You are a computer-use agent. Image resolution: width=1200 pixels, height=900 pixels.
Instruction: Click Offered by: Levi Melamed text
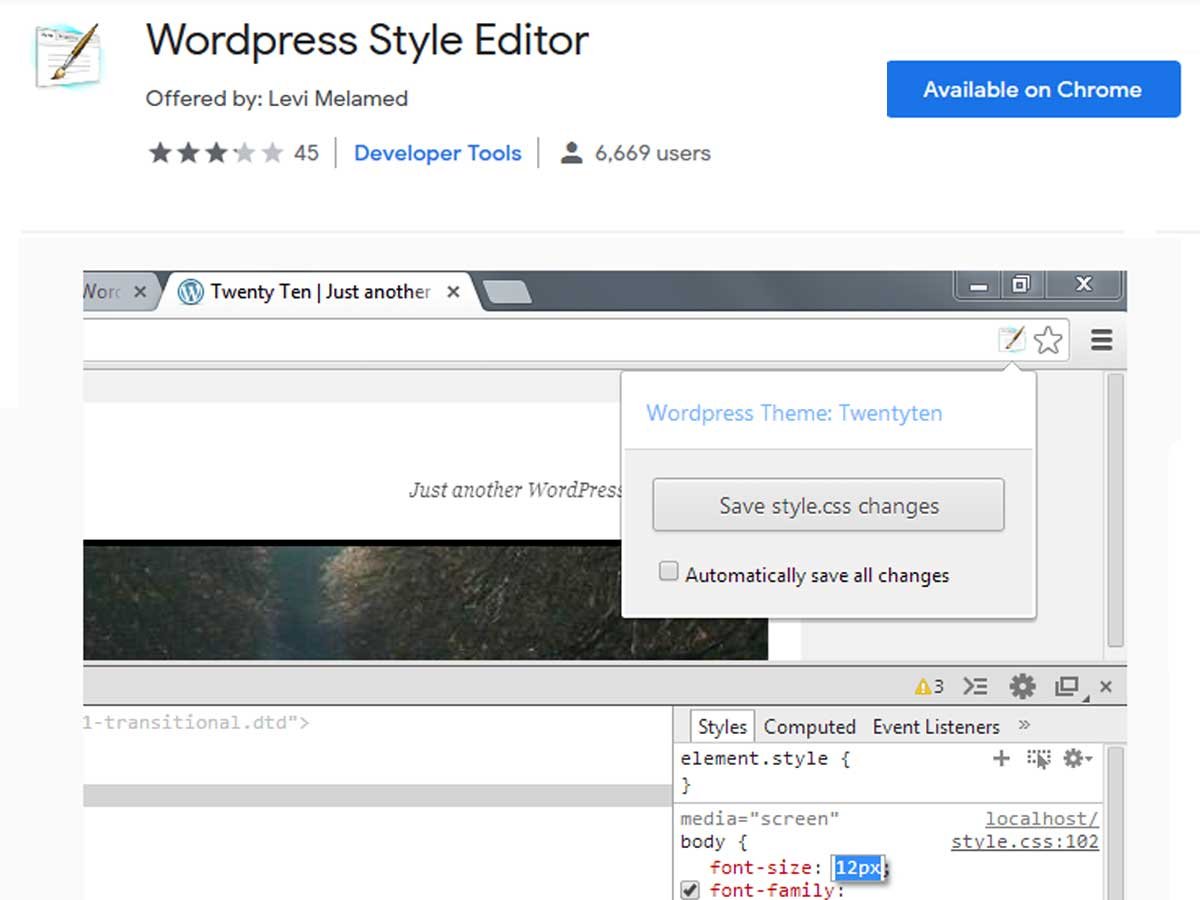click(277, 99)
